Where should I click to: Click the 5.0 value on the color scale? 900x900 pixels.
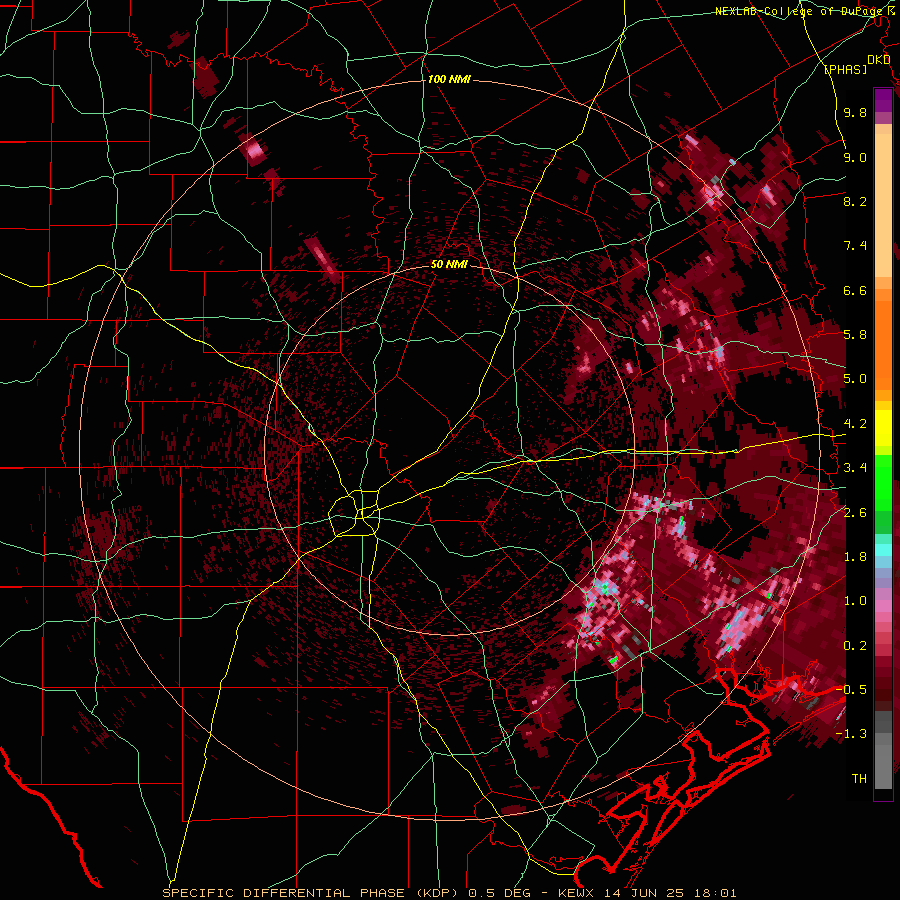(855, 379)
